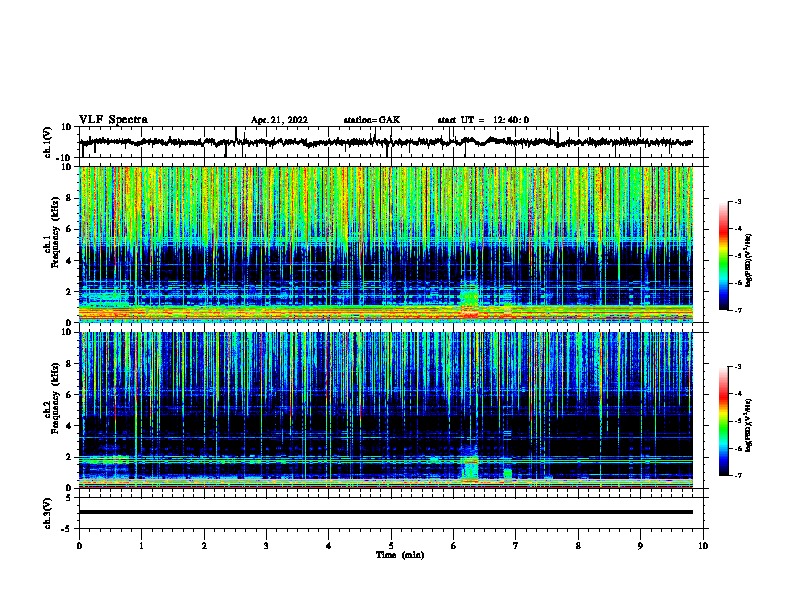Click the ch.2 "Frequency (kHz)" axis label
Screen dimensions: 792x612
55,398
